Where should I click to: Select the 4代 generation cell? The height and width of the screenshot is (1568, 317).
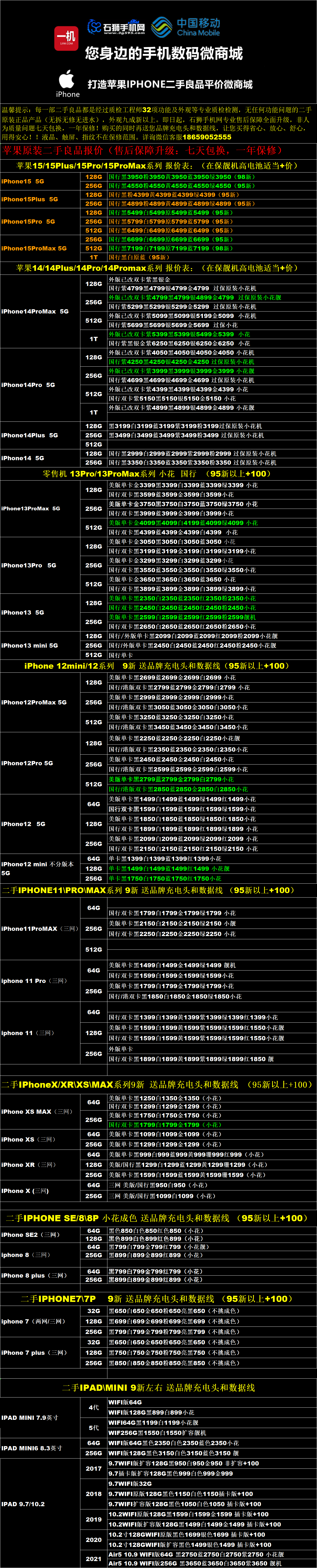pyautogui.click(x=94, y=1407)
